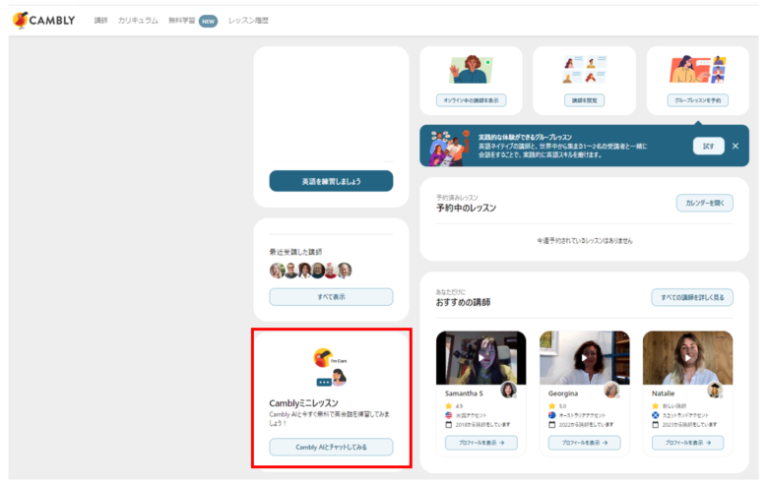Click Natalie's video thumbnail

tap(688, 357)
